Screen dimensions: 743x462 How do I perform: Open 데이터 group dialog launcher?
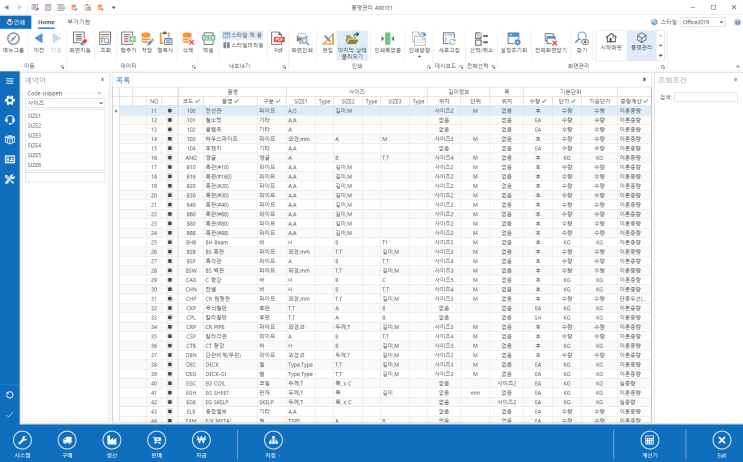point(193,67)
